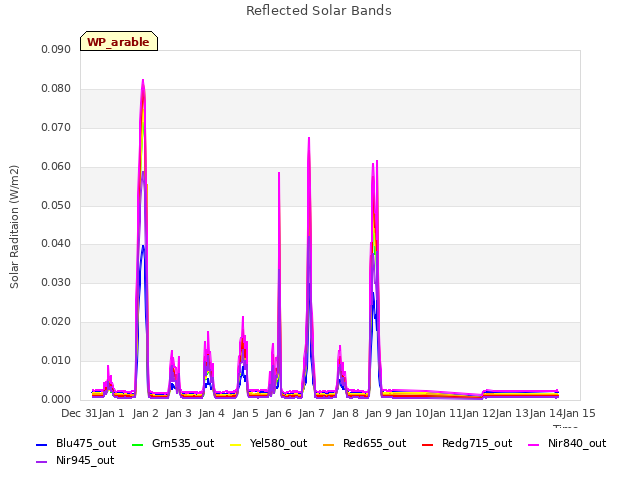
Task: Select the Nir945_out legend label
Action: [85, 460]
